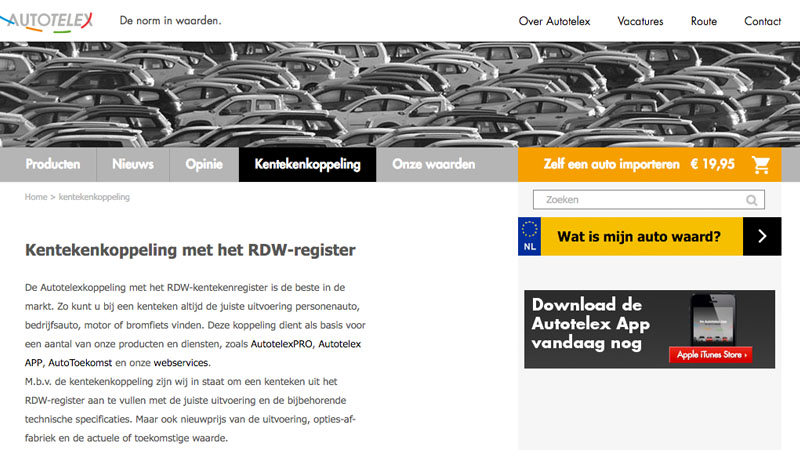The height and width of the screenshot is (450, 800).
Task: Click the Apple iTunes Store button
Action: click(x=710, y=355)
